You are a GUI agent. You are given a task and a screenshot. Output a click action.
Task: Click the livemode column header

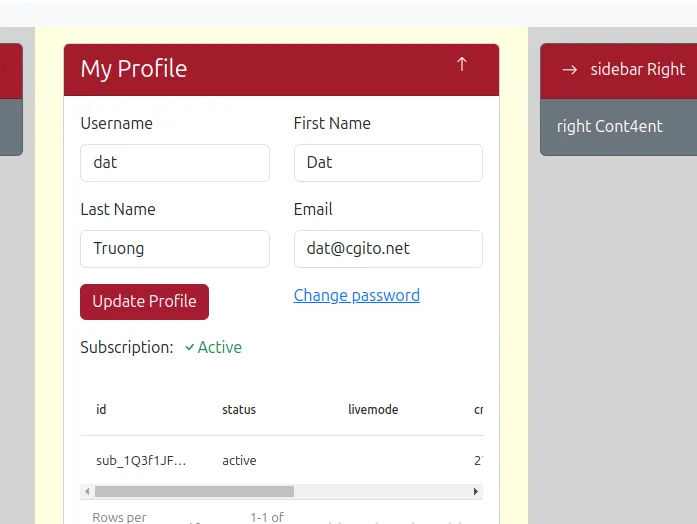pos(373,410)
